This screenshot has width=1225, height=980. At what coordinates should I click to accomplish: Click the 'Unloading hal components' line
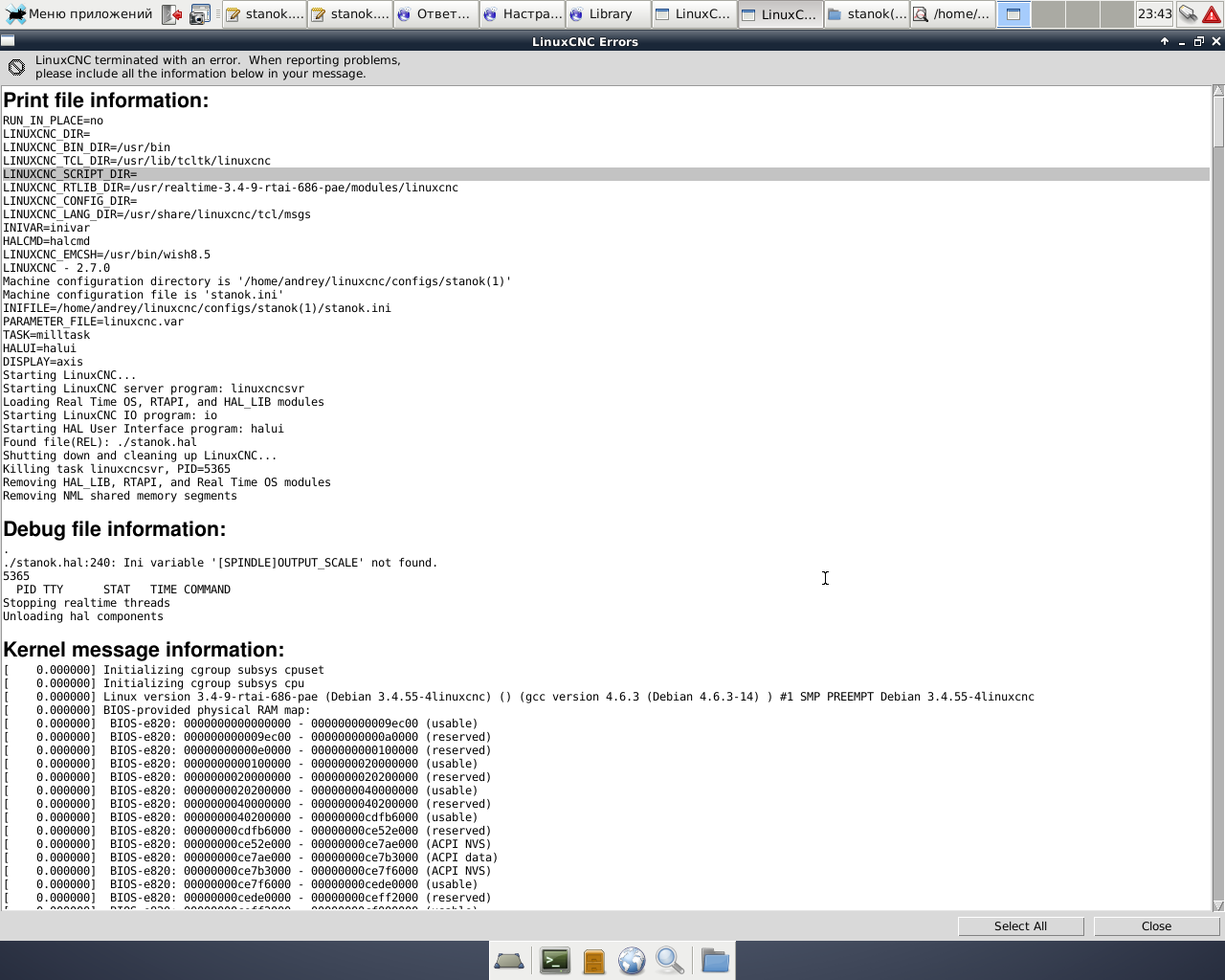tap(83, 616)
